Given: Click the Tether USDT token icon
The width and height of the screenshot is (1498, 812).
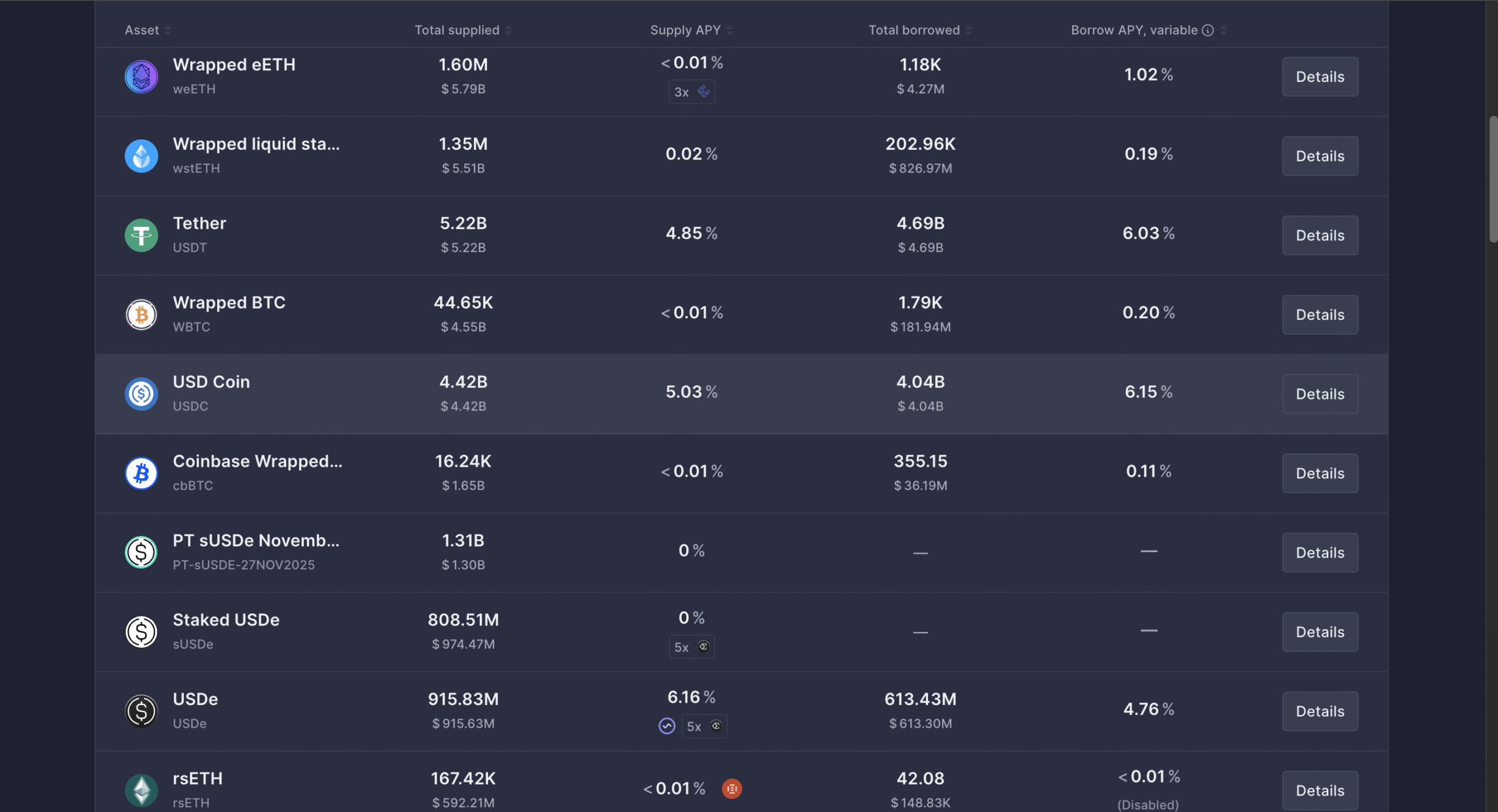Looking at the screenshot, I should (x=141, y=235).
